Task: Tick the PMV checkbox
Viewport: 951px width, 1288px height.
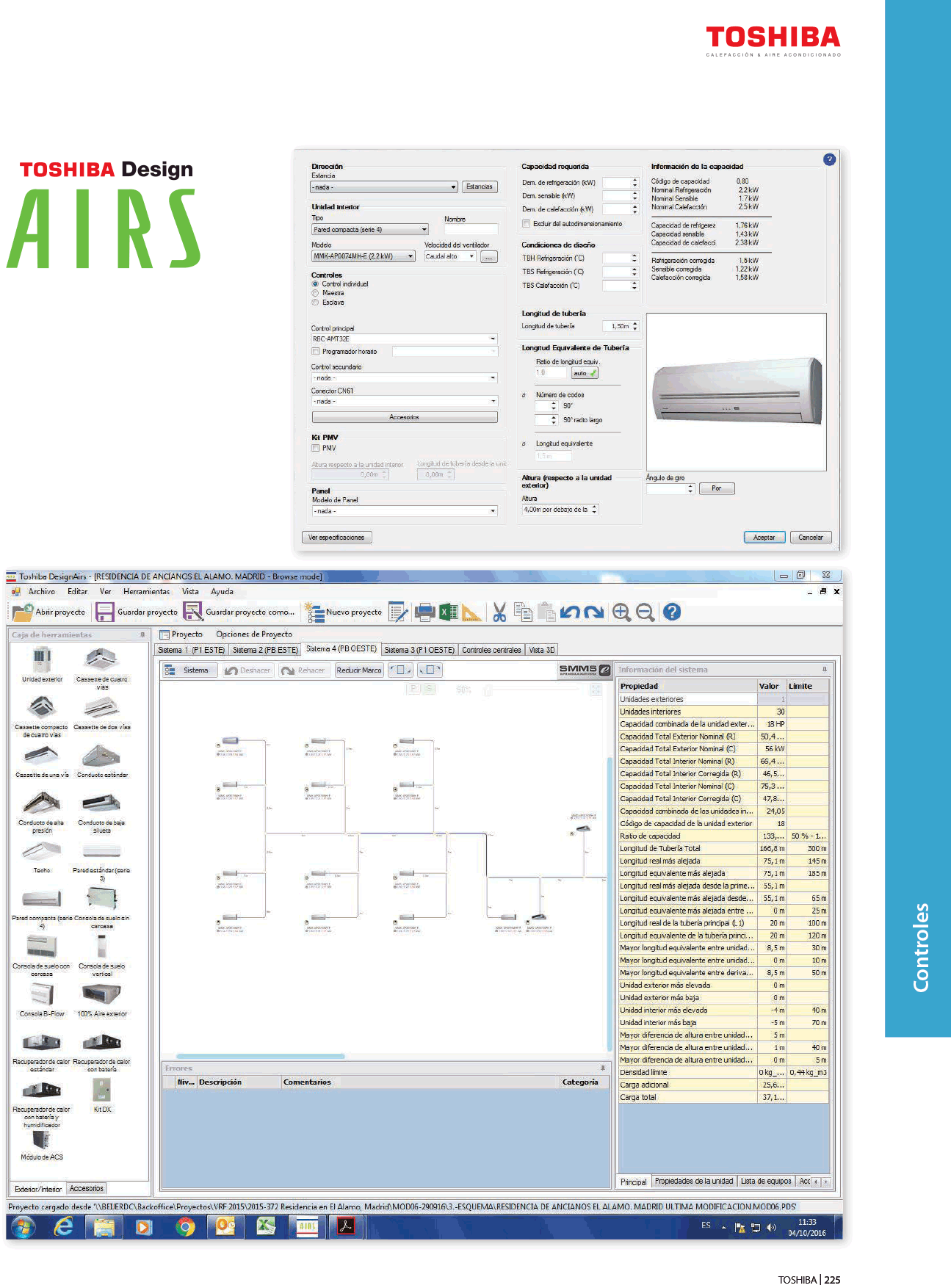Action: tap(316, 448)
